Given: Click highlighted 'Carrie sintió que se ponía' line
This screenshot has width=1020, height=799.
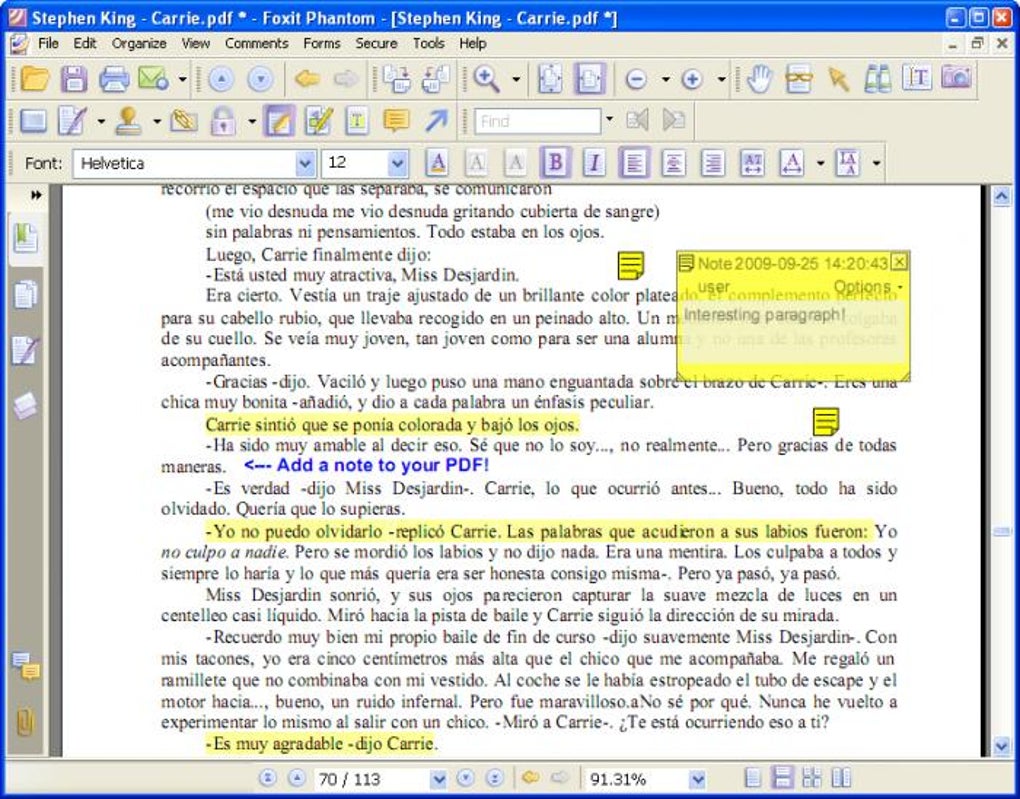Looking at the screenshot, I should [392, 425].
